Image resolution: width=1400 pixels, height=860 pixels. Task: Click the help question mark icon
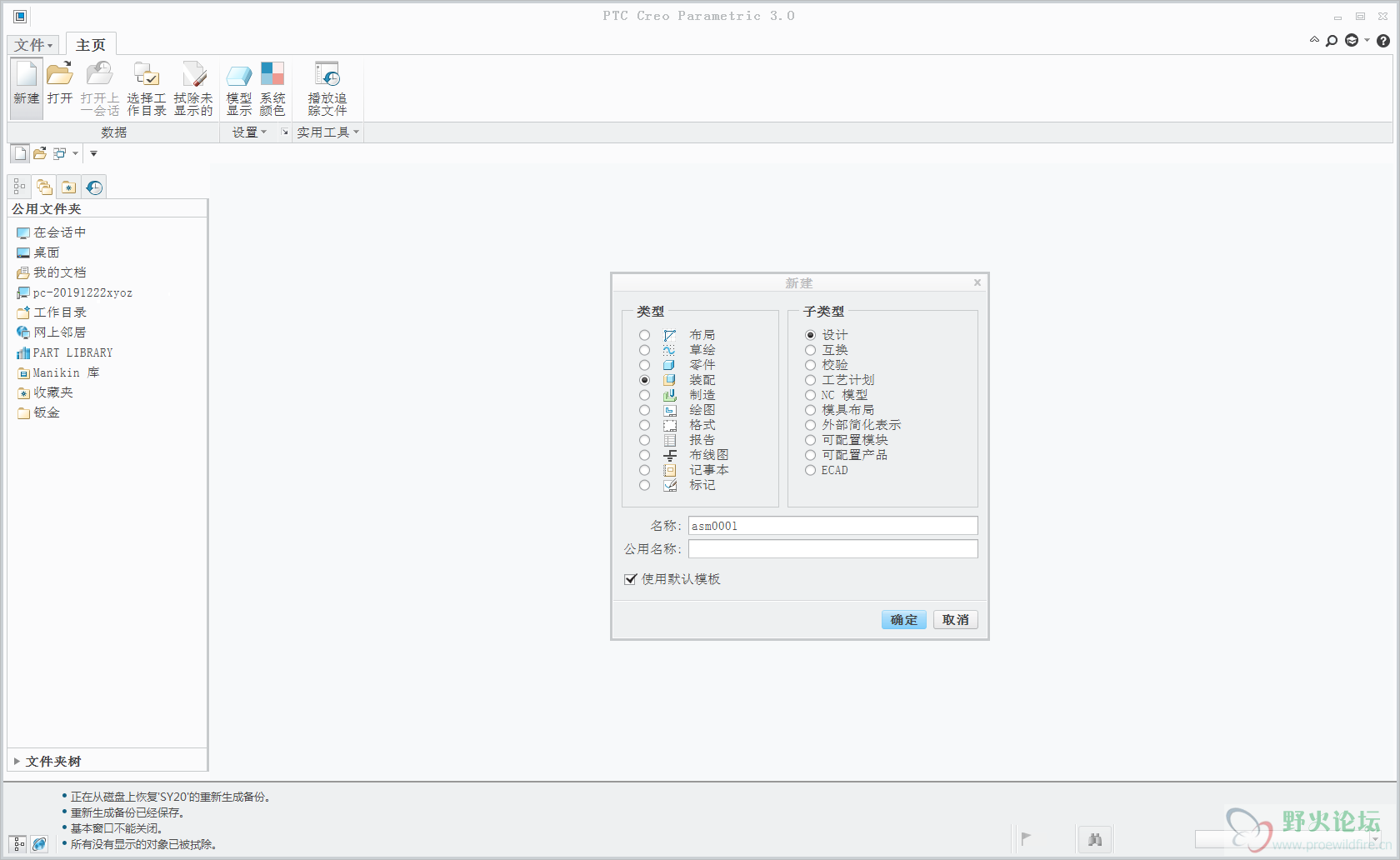(x=1383, y=41)
